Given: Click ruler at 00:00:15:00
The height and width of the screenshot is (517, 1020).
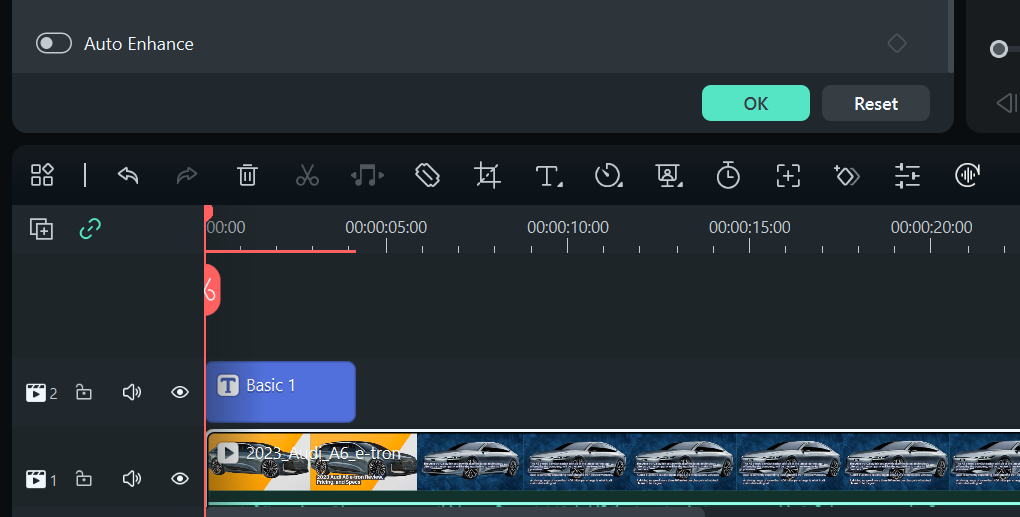Looking at the screenshot, I should 749,228.
